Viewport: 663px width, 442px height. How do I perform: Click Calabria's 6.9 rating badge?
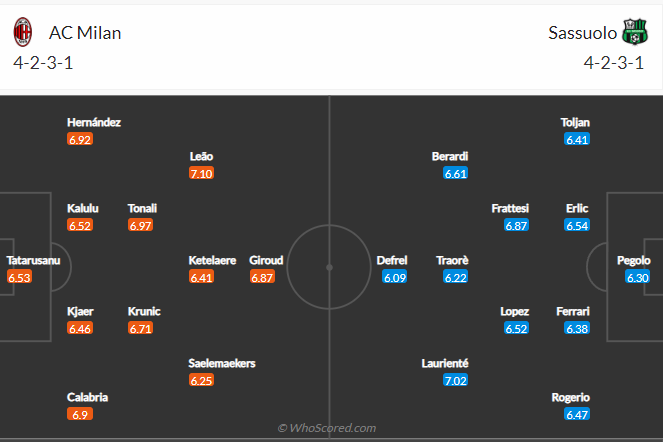coord(80,414)
